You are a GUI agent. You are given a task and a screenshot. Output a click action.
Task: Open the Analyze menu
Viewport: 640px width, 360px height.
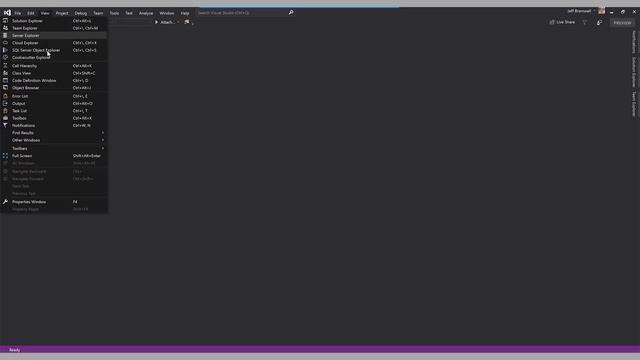[x=146, y=13]
